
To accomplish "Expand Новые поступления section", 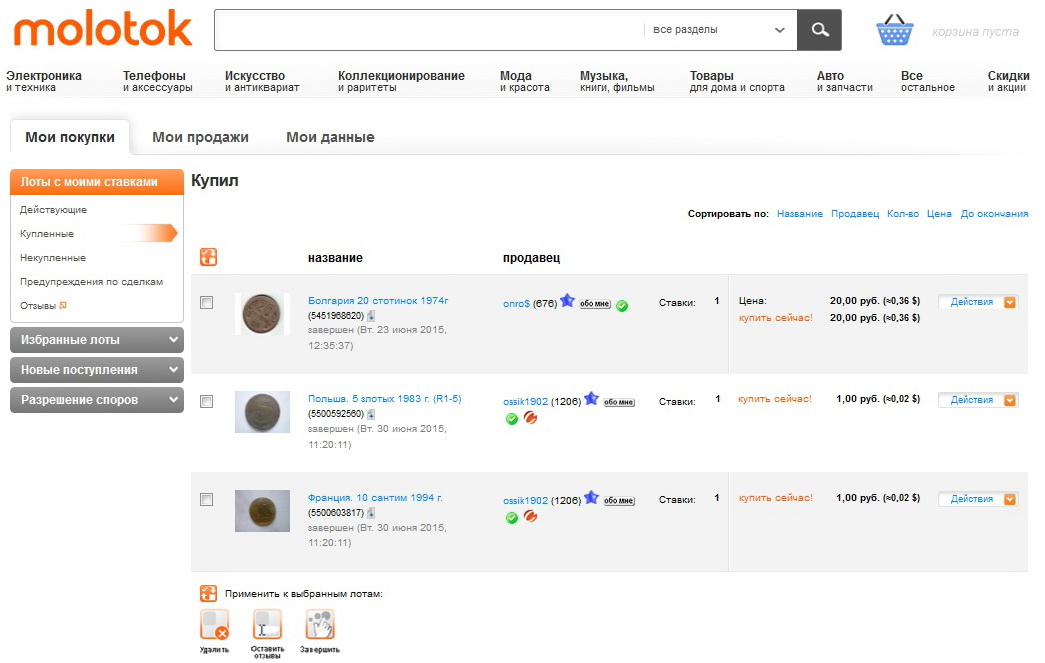I will pyautogui.click(x=97, y=370).
